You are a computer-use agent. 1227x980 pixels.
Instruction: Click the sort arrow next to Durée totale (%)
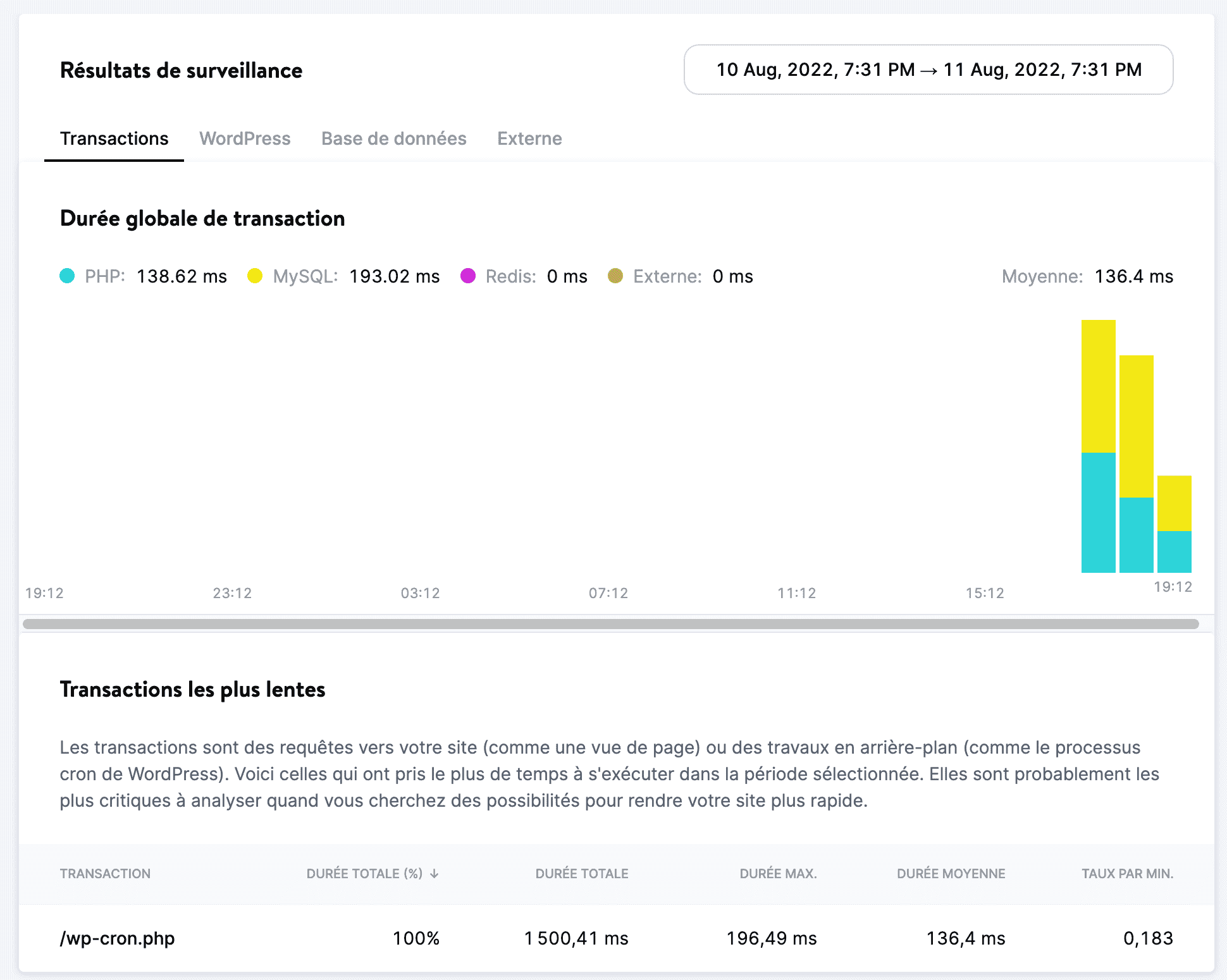435,874
